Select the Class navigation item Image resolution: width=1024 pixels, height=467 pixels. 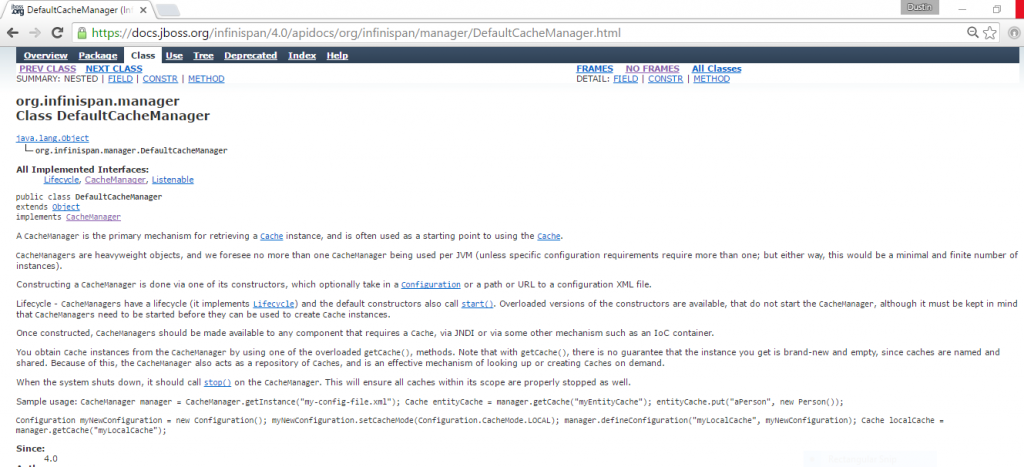[x=142, y=56]
